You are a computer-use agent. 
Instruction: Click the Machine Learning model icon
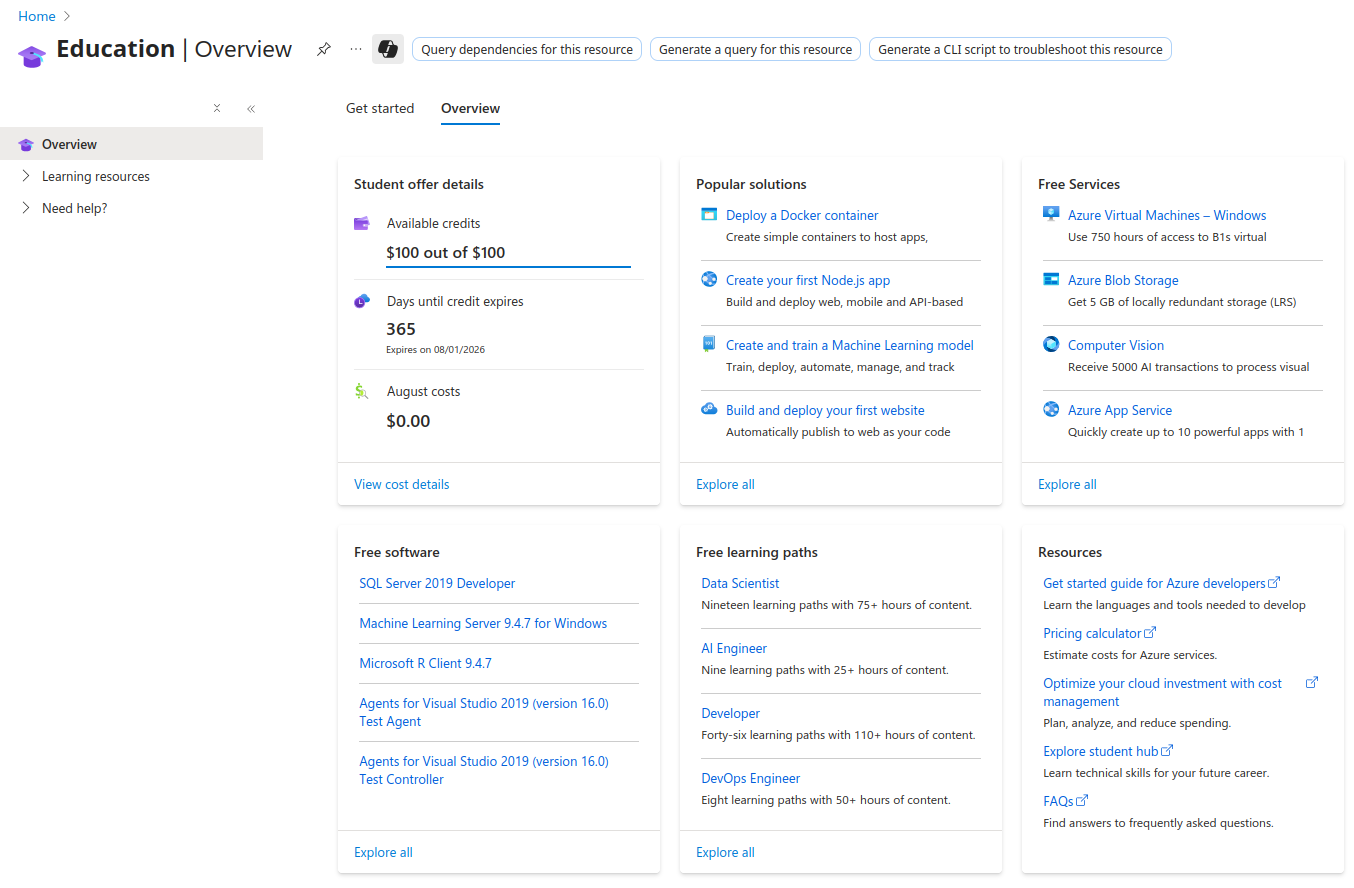click(x=709, y=343)
